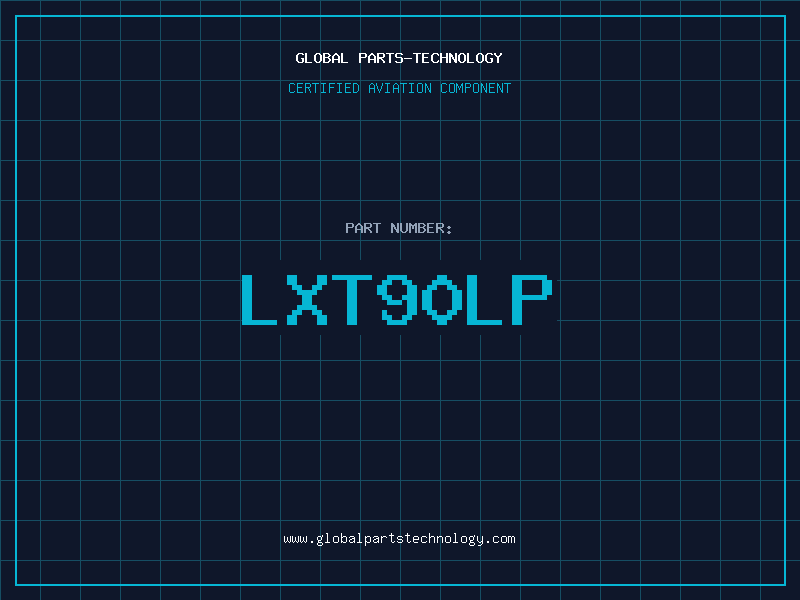This screenshot has width=800, height=600.
Task: Click the 'GLOBAL PARTS-TECHNOLOGY' heading
Action: pos(399,58)
